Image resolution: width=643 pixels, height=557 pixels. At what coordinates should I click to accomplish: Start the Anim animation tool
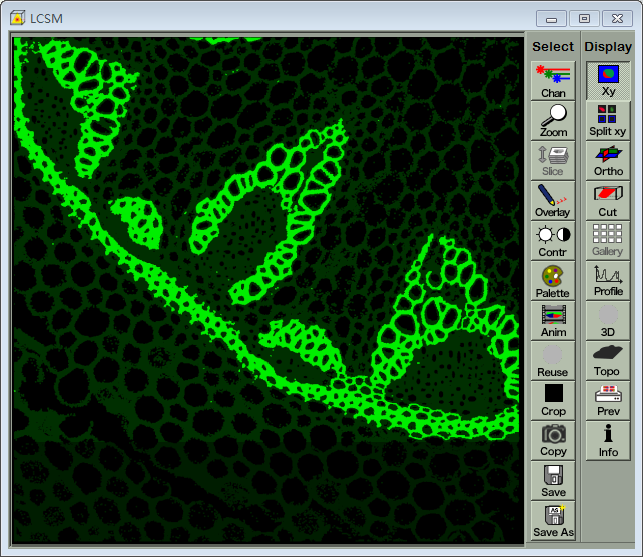point(553,320)
